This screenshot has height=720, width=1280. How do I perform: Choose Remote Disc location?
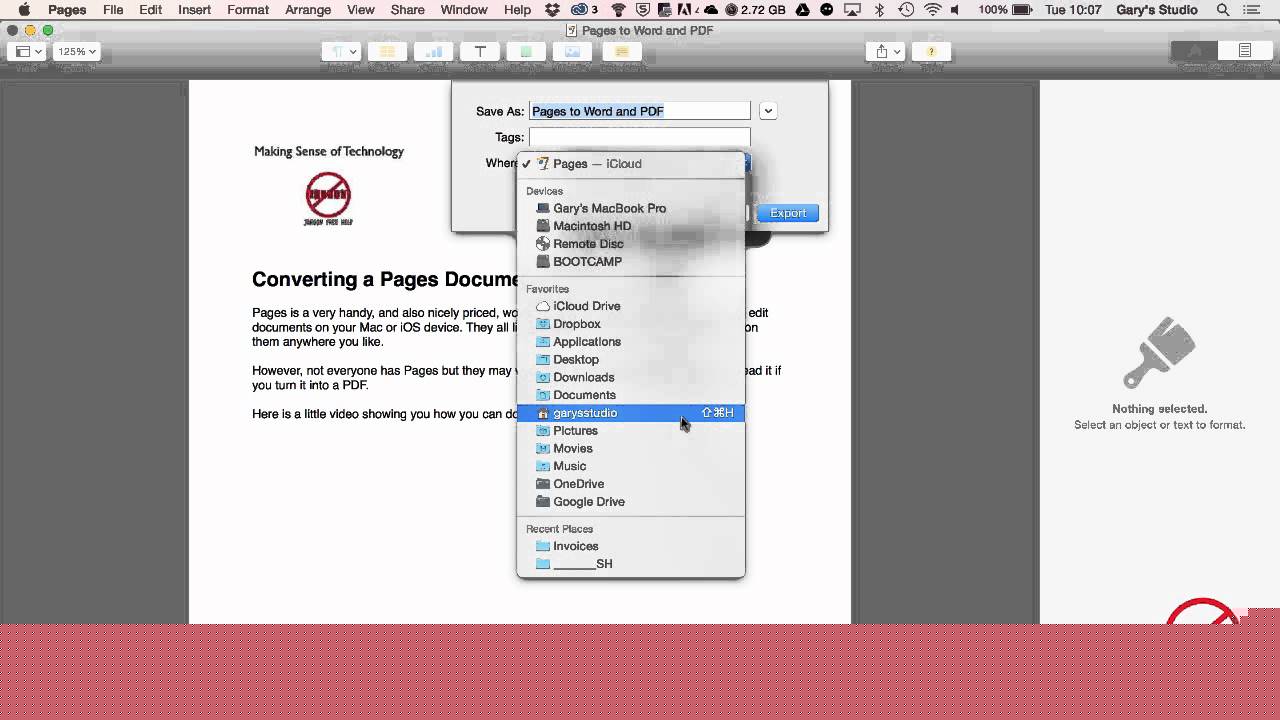631,244
